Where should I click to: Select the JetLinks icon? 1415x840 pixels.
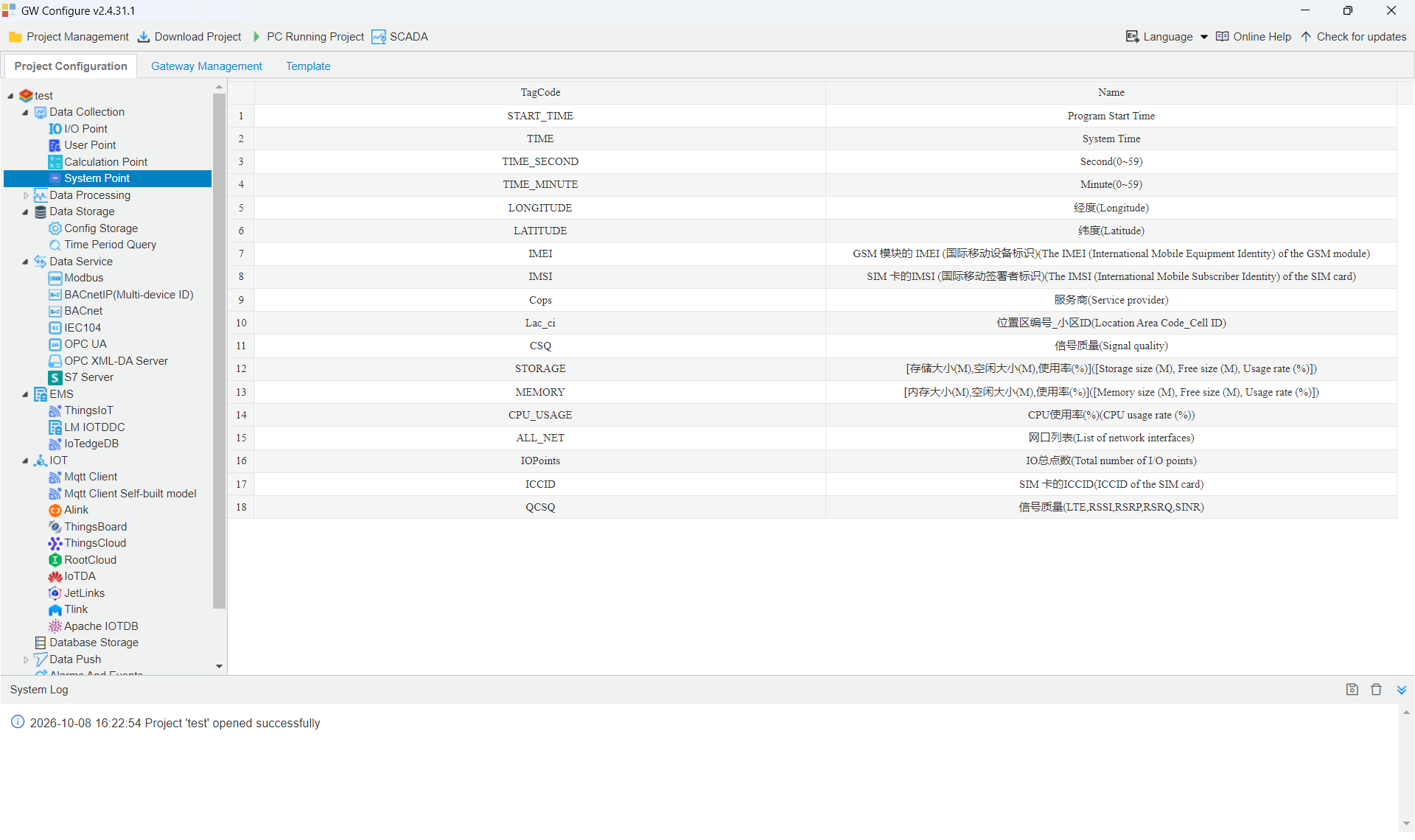pos(55,593)
